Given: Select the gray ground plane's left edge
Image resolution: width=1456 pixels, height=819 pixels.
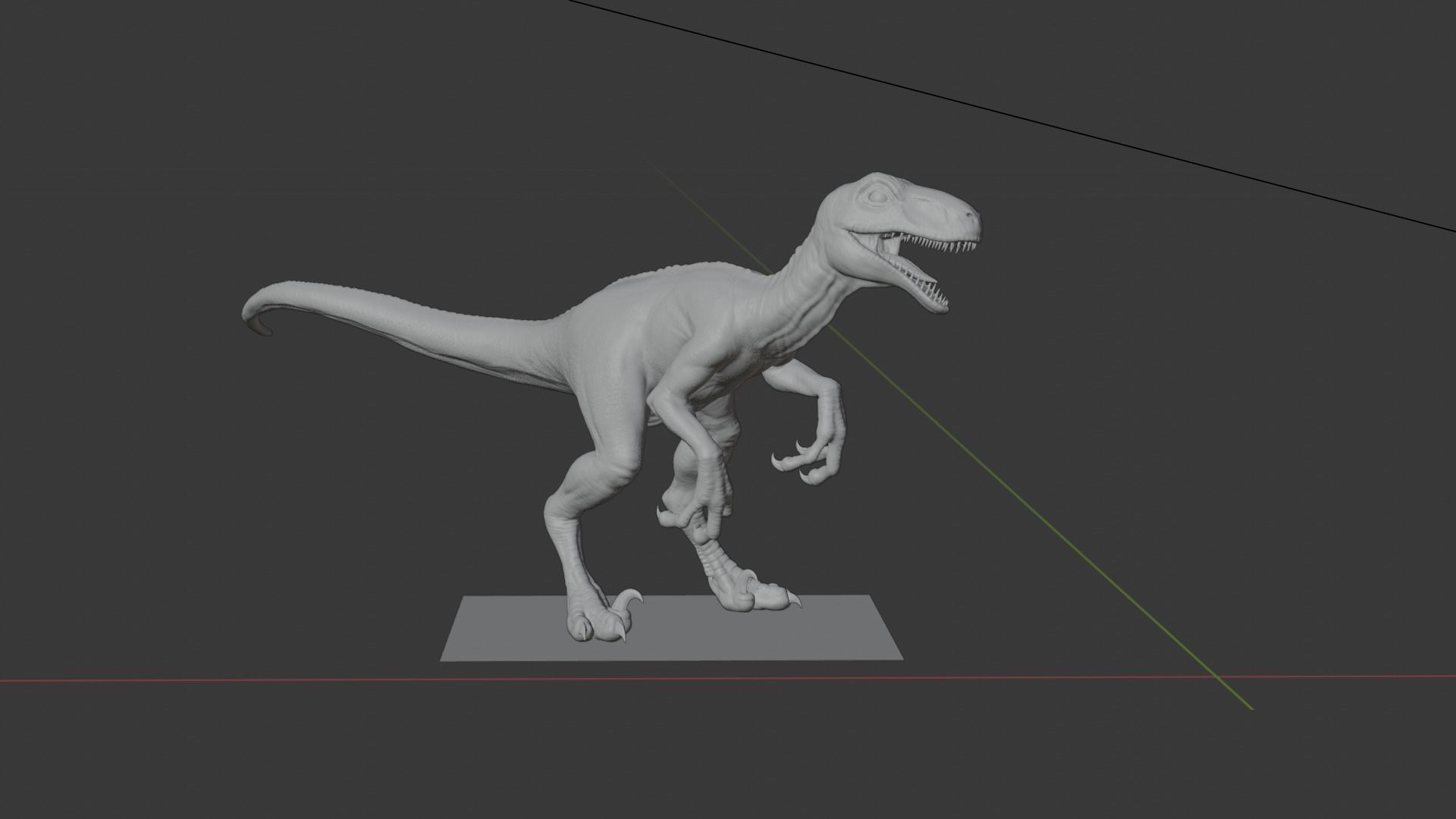Looking at the screenshot, I should tap(453, 628).
